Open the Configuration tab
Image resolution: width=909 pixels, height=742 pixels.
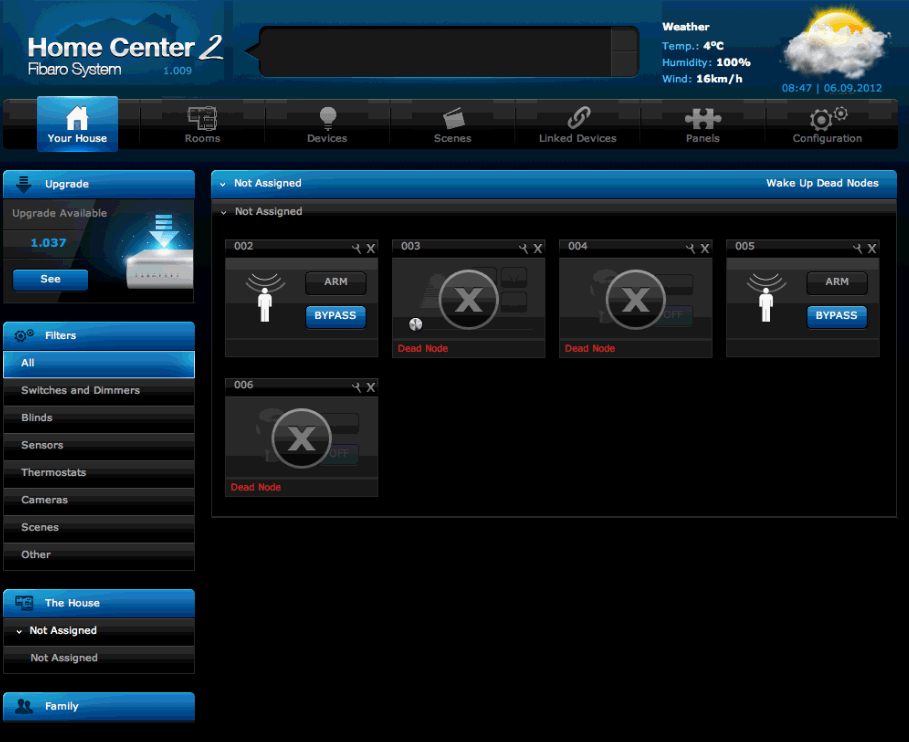[x=828, y=125]
